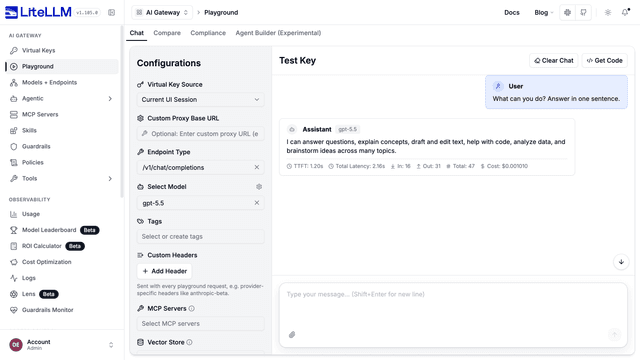The width and height of the screenshot is (640, 360).
Task: Click Playground breadcrumb text
Action: (x=221, y=13)
